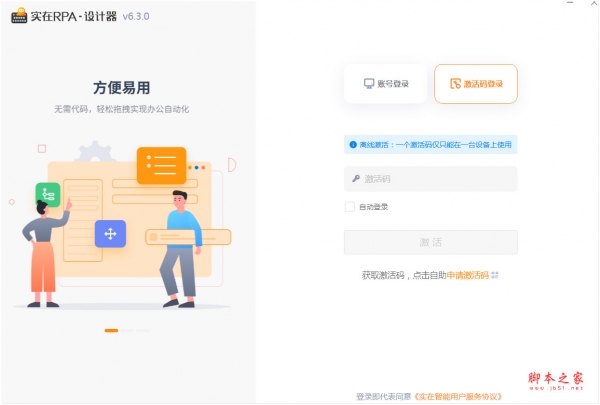This screenshot has width=600, height=405.
Task: Open the 实在智能用户服务协议 link
Action: pos(458,396)
